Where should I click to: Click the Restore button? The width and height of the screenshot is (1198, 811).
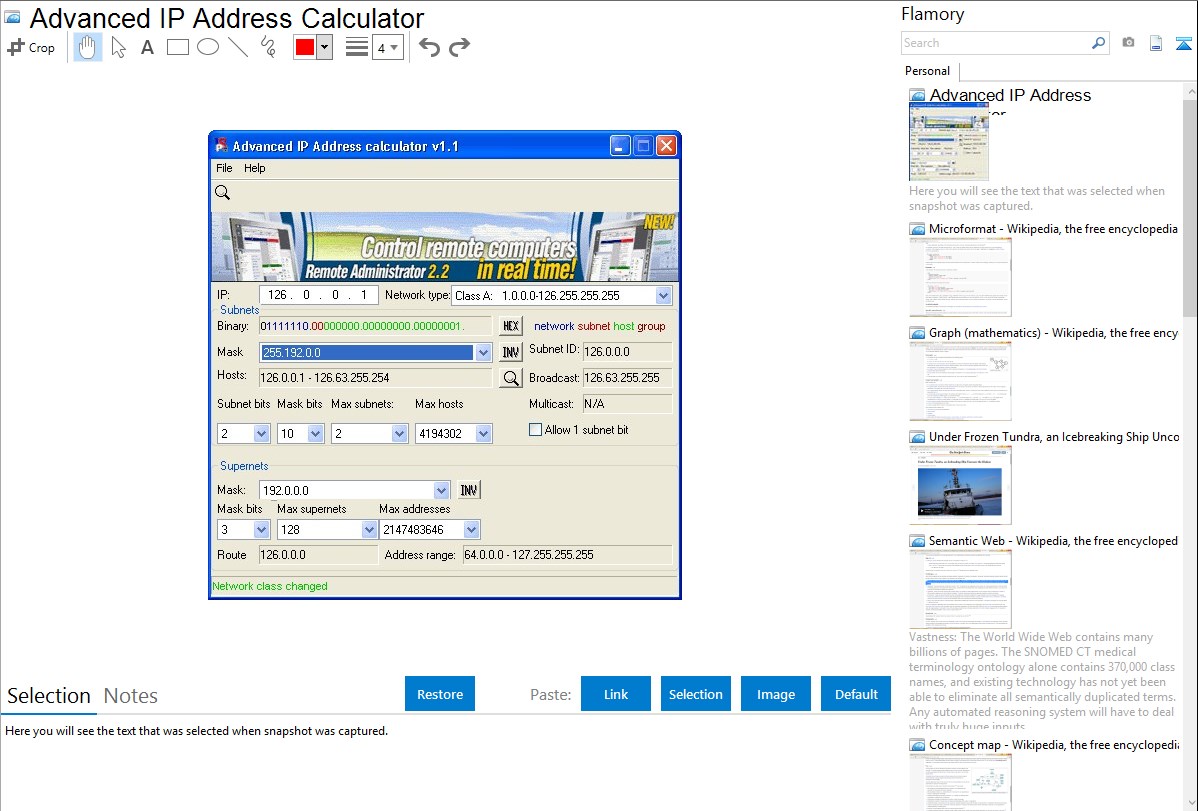[440, 694]
